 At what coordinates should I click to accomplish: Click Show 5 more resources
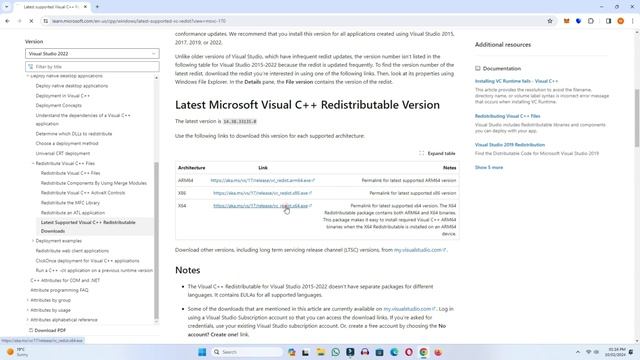pos(489,168)
